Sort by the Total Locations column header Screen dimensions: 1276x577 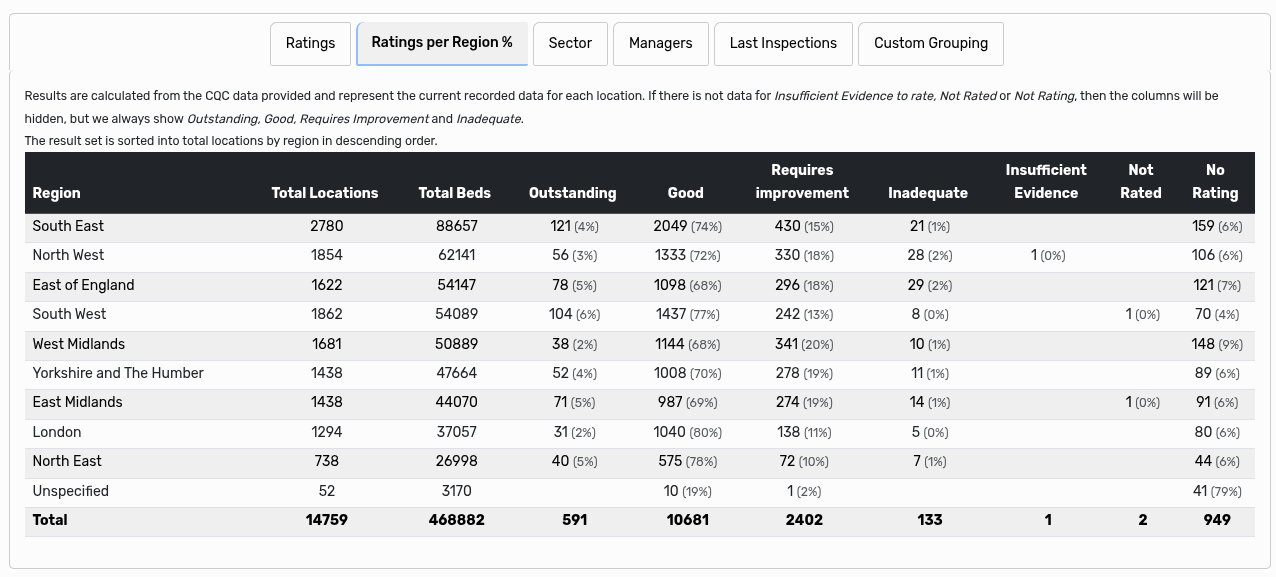(x=325, y=193)
